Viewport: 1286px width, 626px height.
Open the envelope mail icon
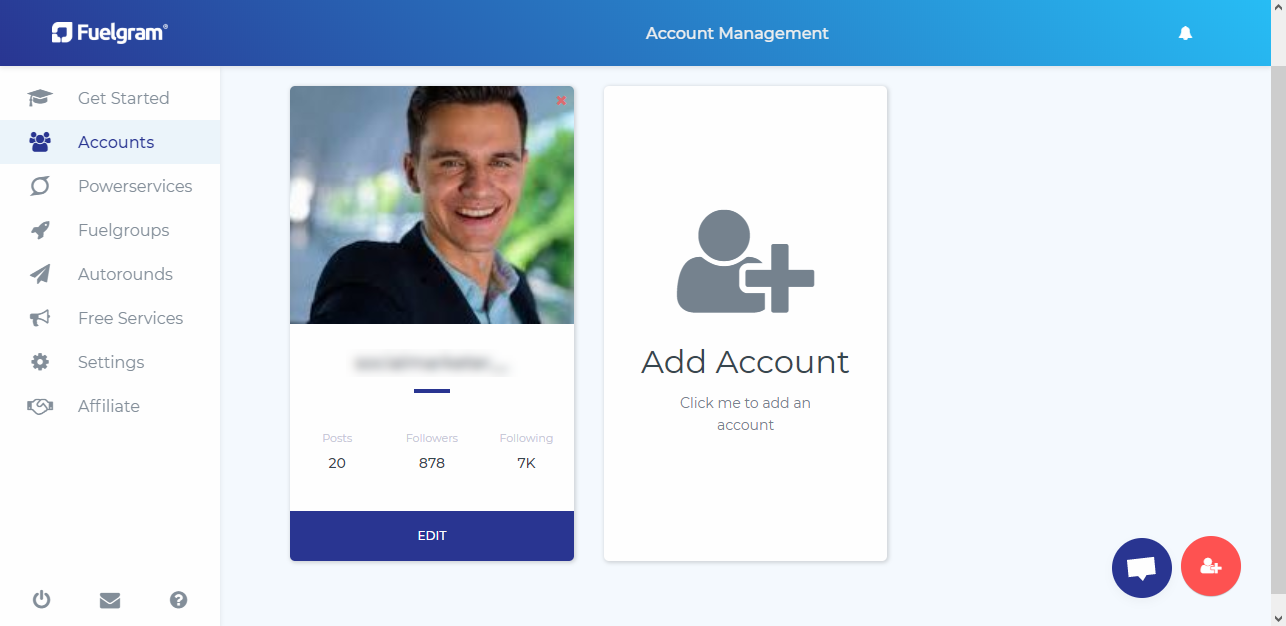pos(110,600)
